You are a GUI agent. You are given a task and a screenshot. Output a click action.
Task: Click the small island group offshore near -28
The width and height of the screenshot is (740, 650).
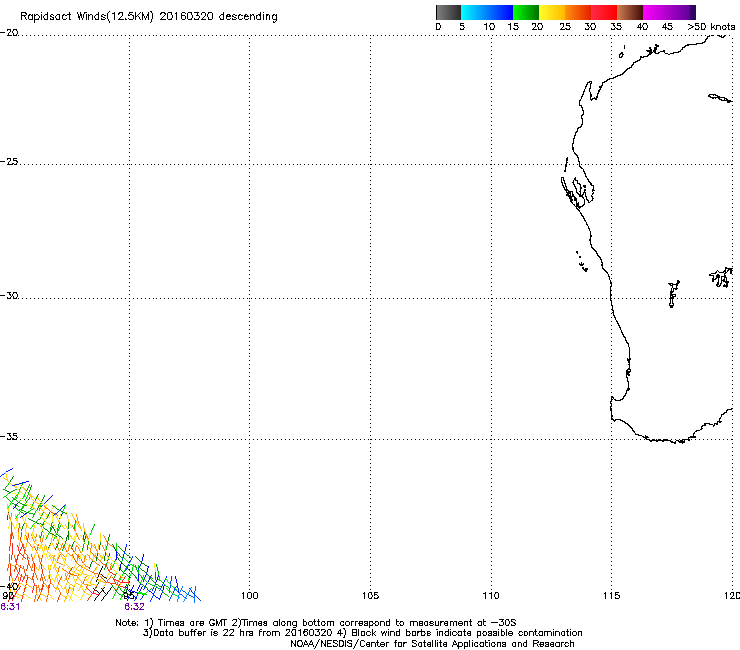pyautogui.click(x=582, y=262)
